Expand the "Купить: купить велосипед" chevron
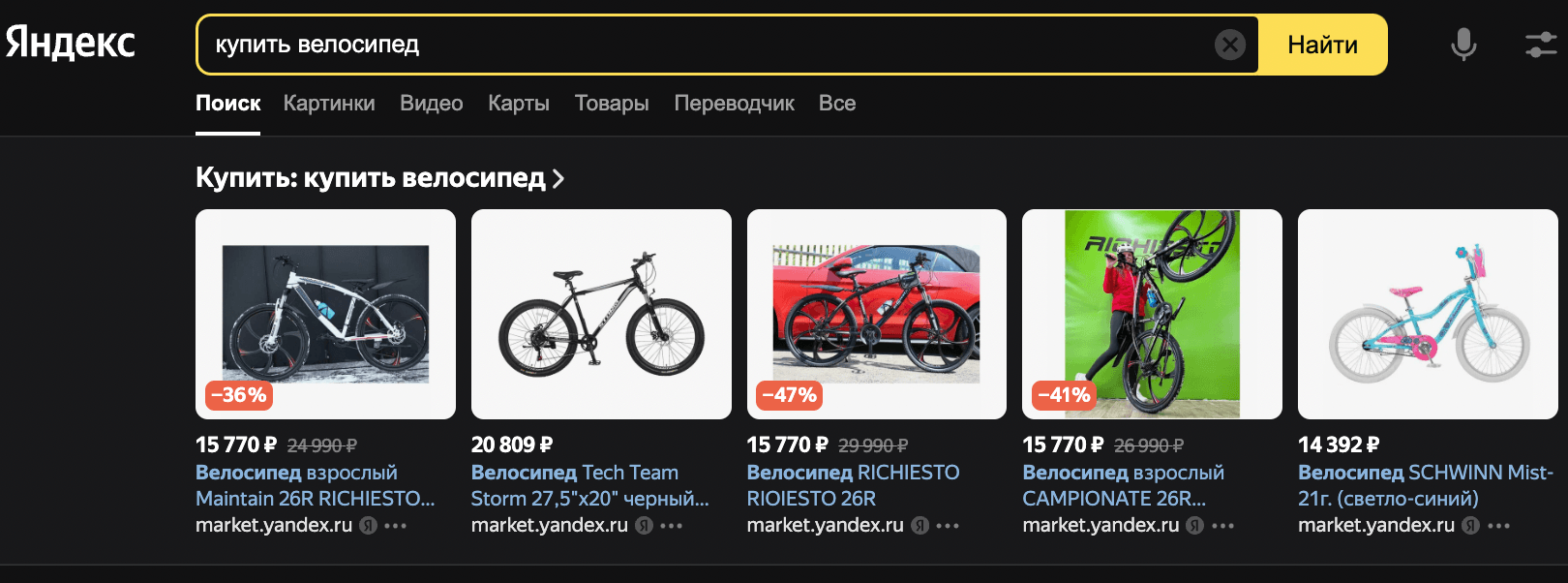This screenshot has height=583, width=1568. click(558, 178)
